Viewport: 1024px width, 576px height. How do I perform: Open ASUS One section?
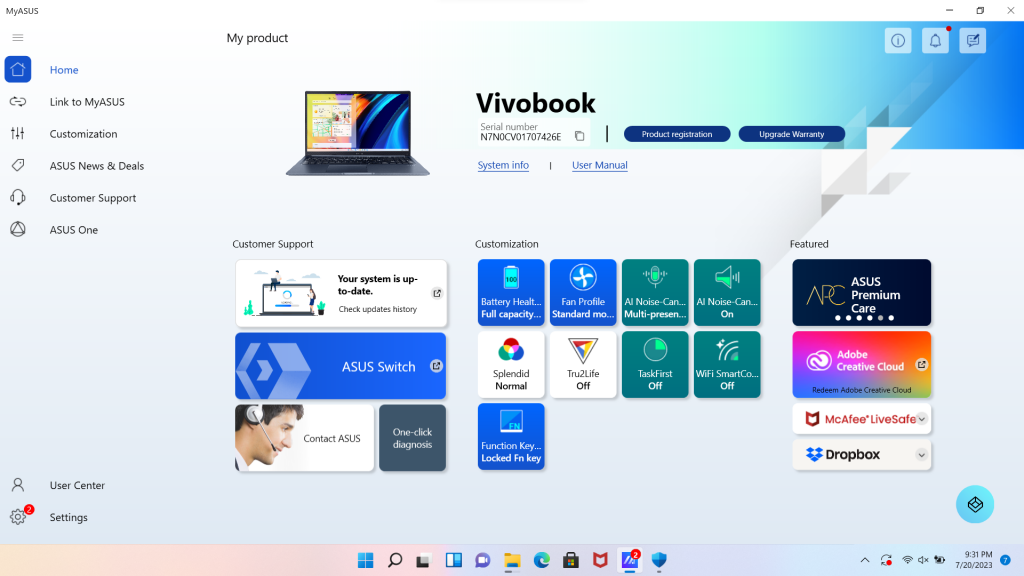(x=74, y=230)
